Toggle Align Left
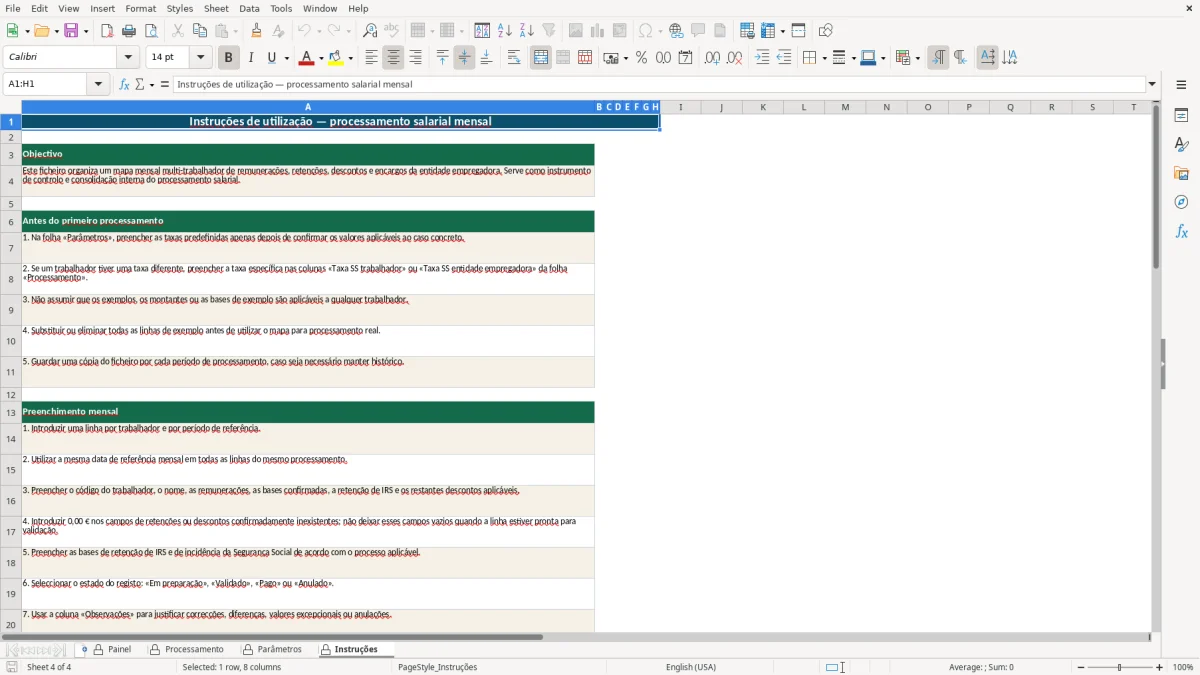The height and width of the screenshot is (675, 1200). tap(371, 58)
